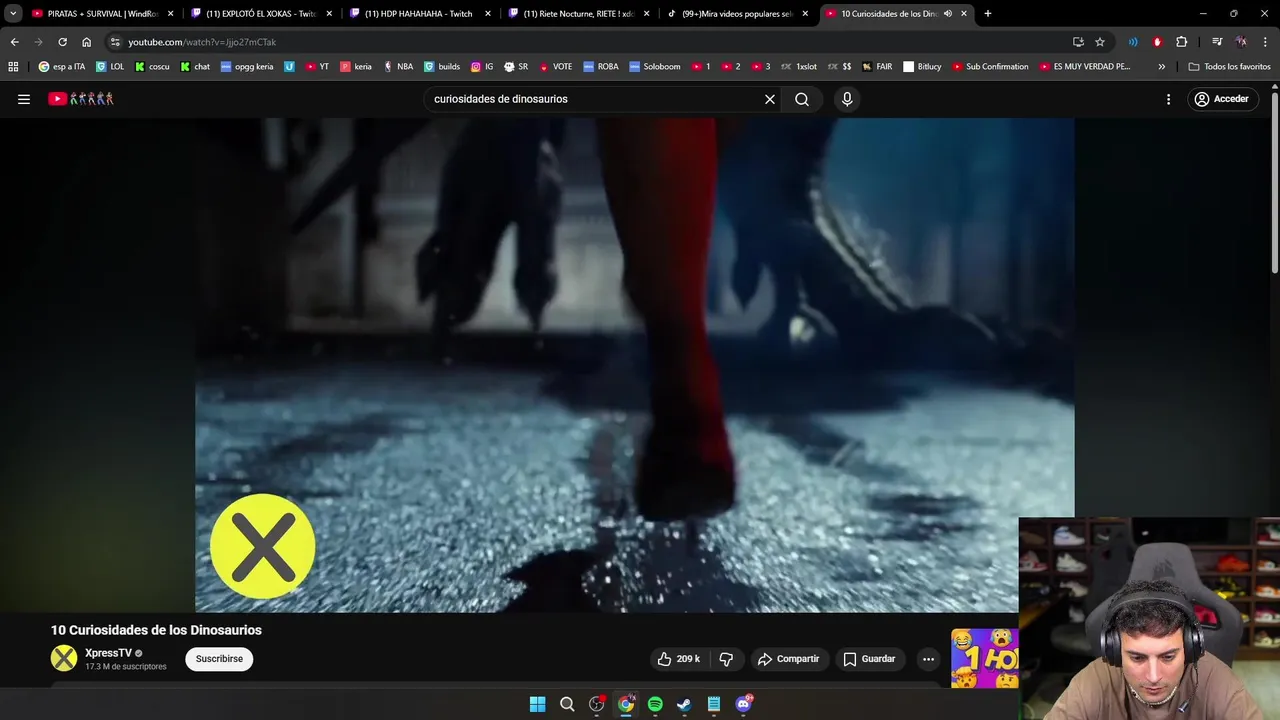Close the PIRATAS + SURVIVAL tab
Screen dimensions: 1280x720
click(x=171, y=14)
